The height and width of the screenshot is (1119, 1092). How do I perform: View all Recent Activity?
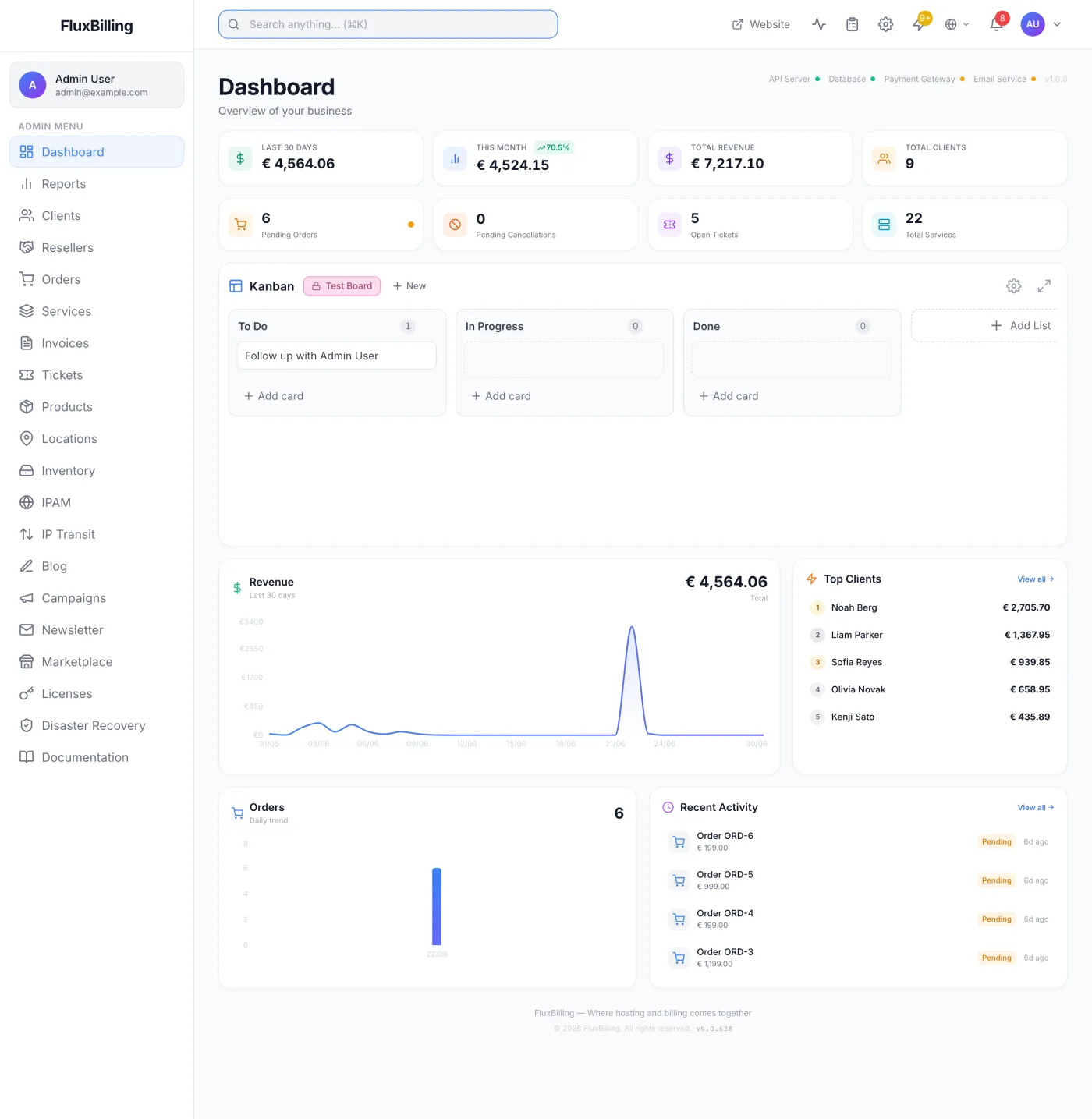(x=1035, y=808)
